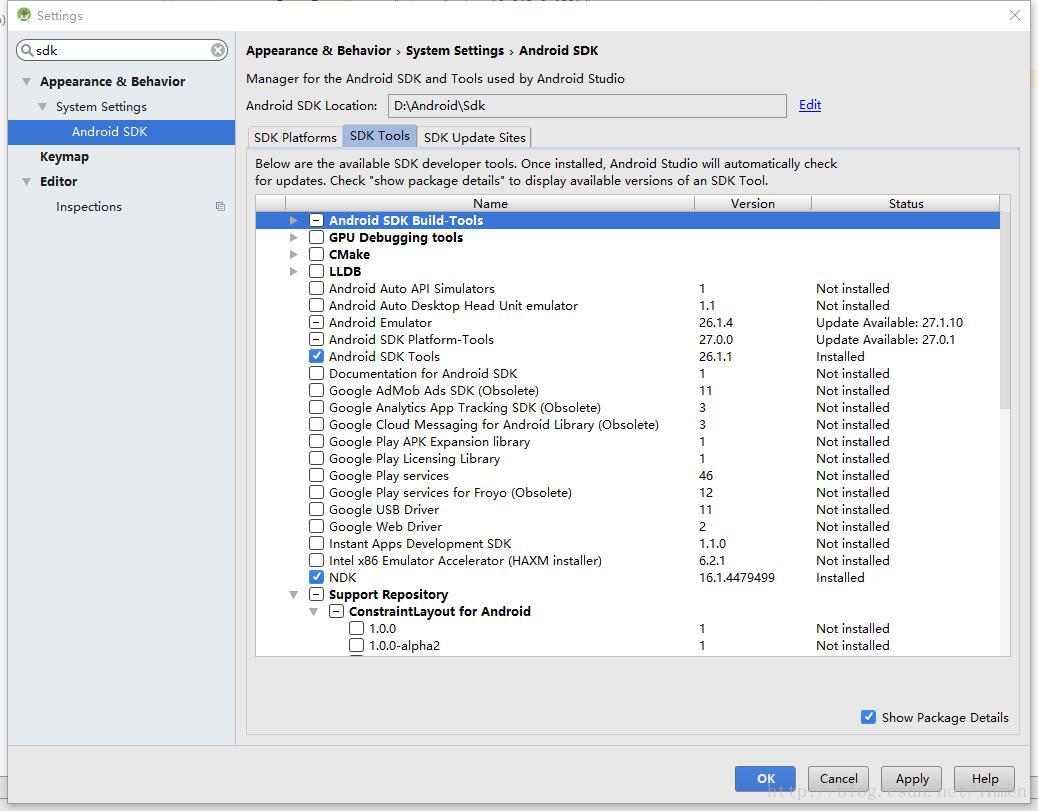
Task: Click 'Update Available: 27.1.10' status
Action: [x=889, y=322]
